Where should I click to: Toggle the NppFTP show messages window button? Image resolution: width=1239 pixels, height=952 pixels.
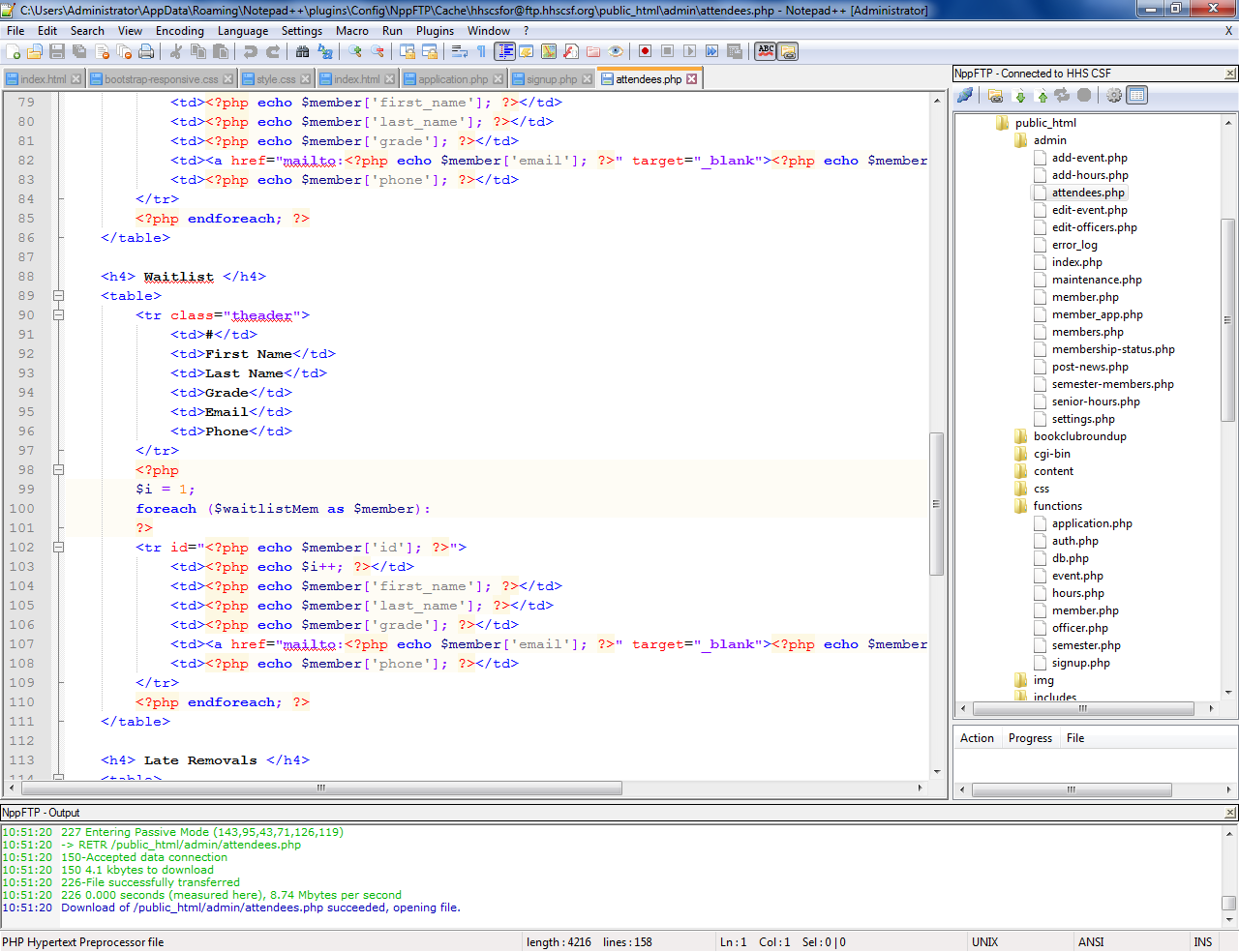(x=1137, y=95)
